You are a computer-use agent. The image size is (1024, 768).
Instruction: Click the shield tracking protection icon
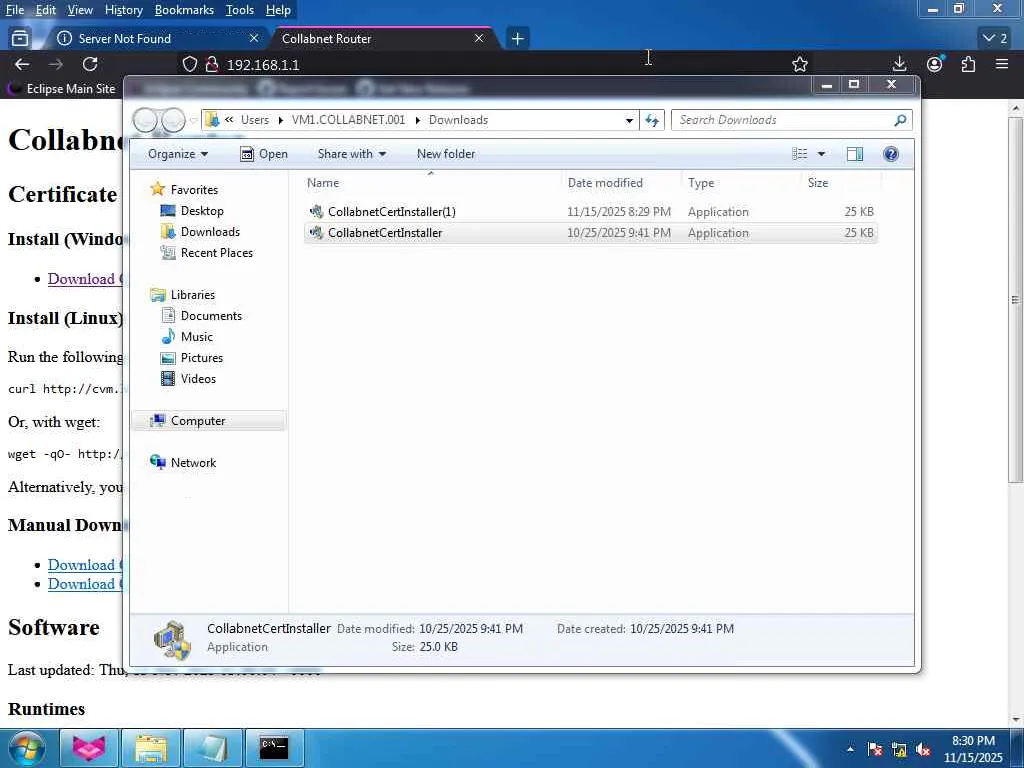pos(189,64)
